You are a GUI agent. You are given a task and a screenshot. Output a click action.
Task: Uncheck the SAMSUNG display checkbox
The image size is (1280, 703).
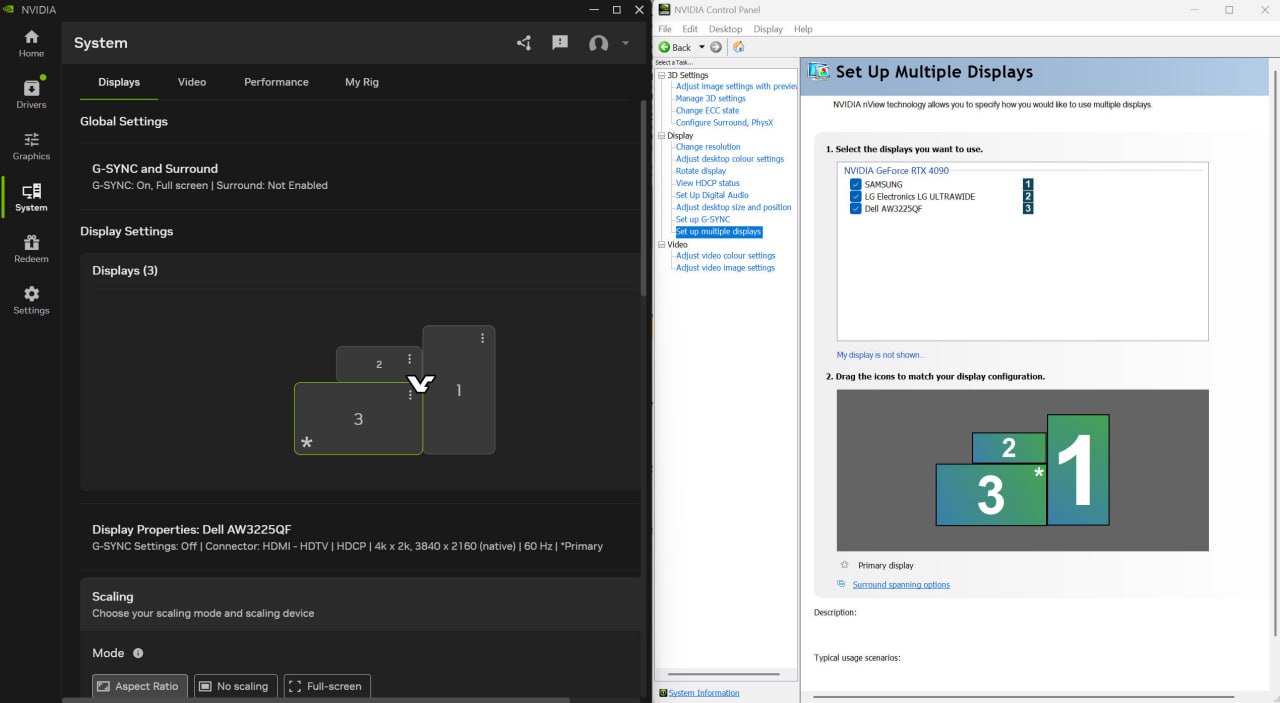click(x=855, y=184)
